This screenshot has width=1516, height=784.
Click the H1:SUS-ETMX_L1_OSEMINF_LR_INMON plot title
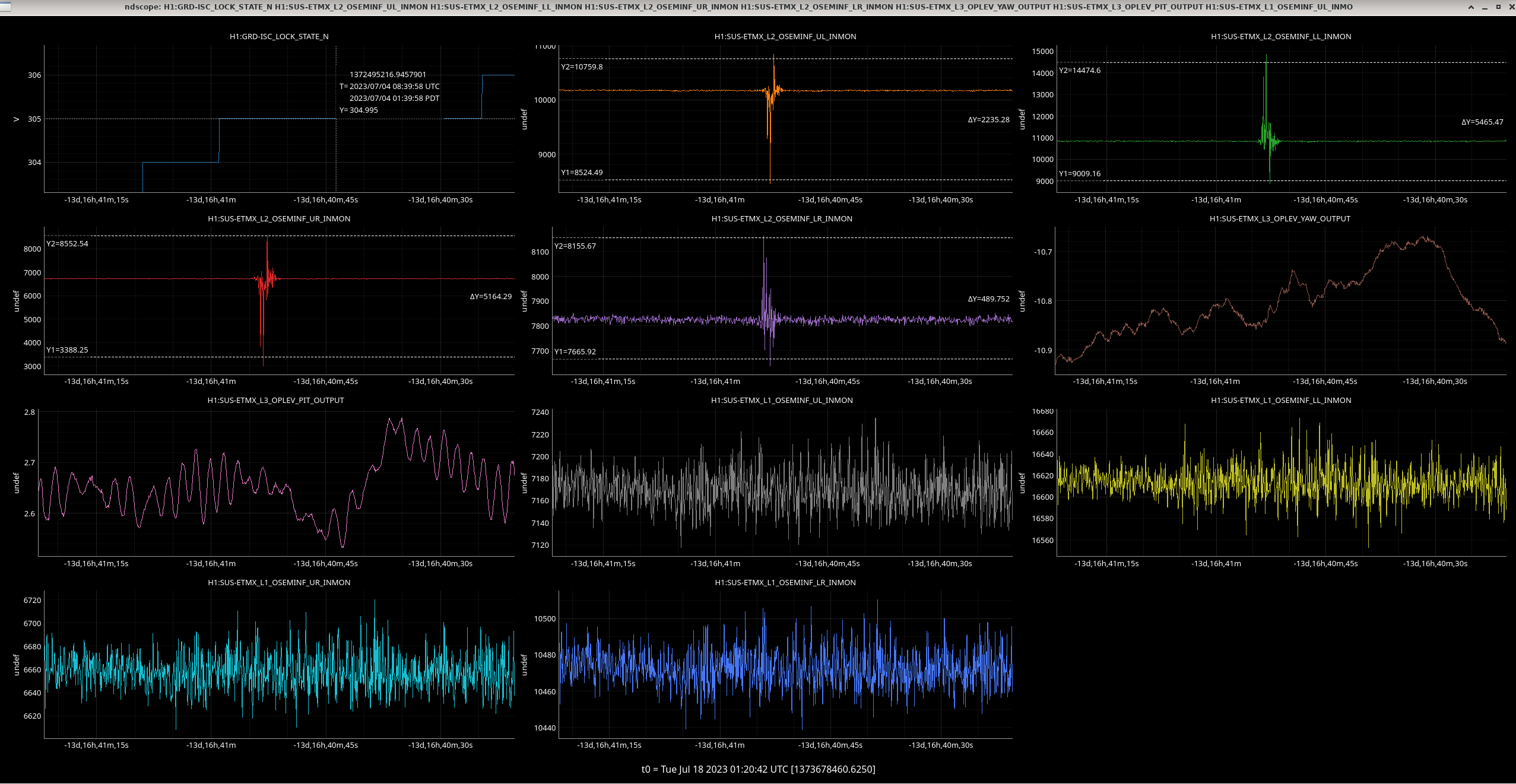(785, 583)
